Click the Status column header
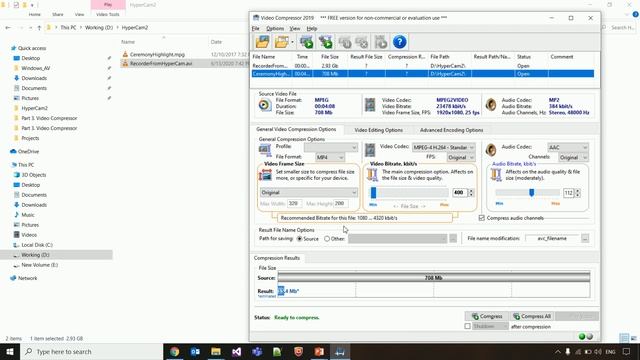Image resolution: width=640 pixels, height=360 pixels. click(524, 57)
